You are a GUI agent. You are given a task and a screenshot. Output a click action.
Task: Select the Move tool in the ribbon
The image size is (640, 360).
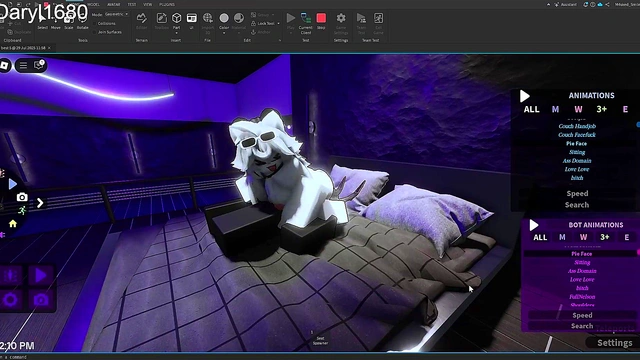coord(56,22)
